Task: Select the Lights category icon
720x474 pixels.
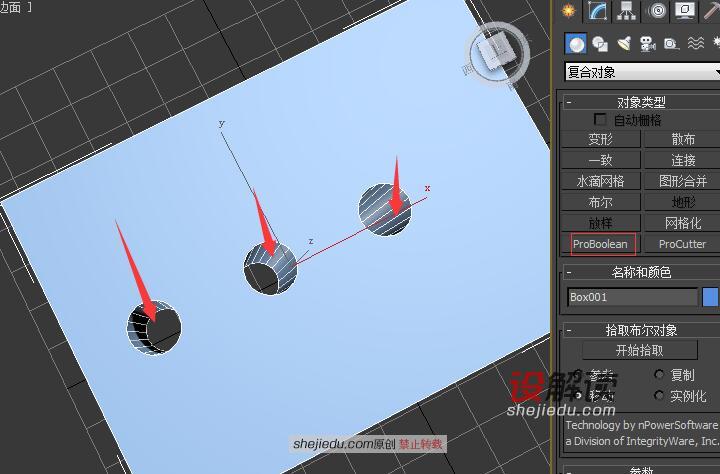Action: 624,44
